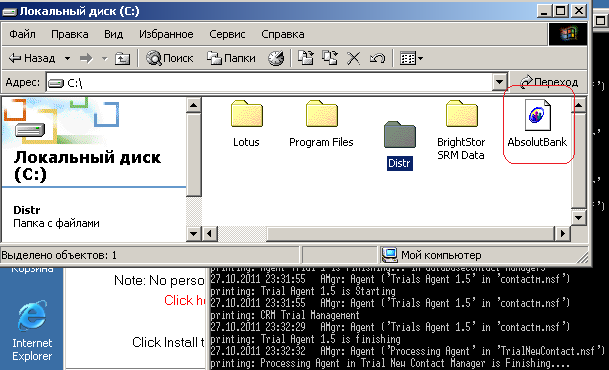Expand the address bar dropdown
This screenshot has width=609, height=370.
coord(499,82)
